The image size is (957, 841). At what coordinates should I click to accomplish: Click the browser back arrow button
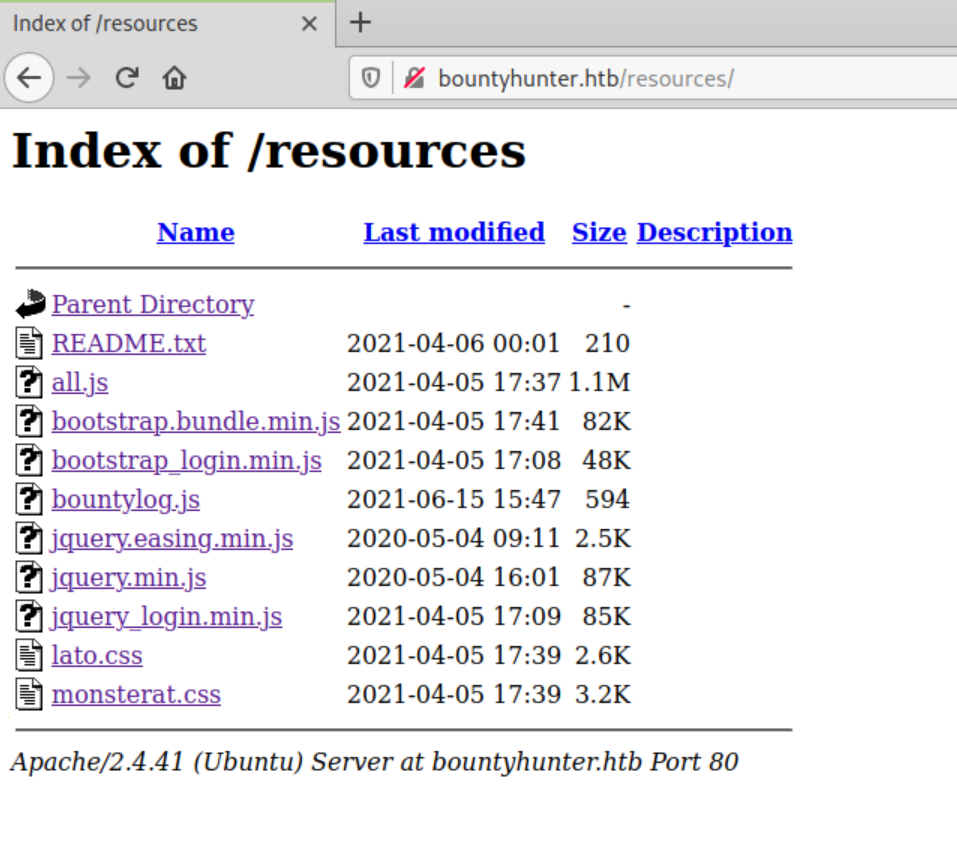(x=29, y=78)
